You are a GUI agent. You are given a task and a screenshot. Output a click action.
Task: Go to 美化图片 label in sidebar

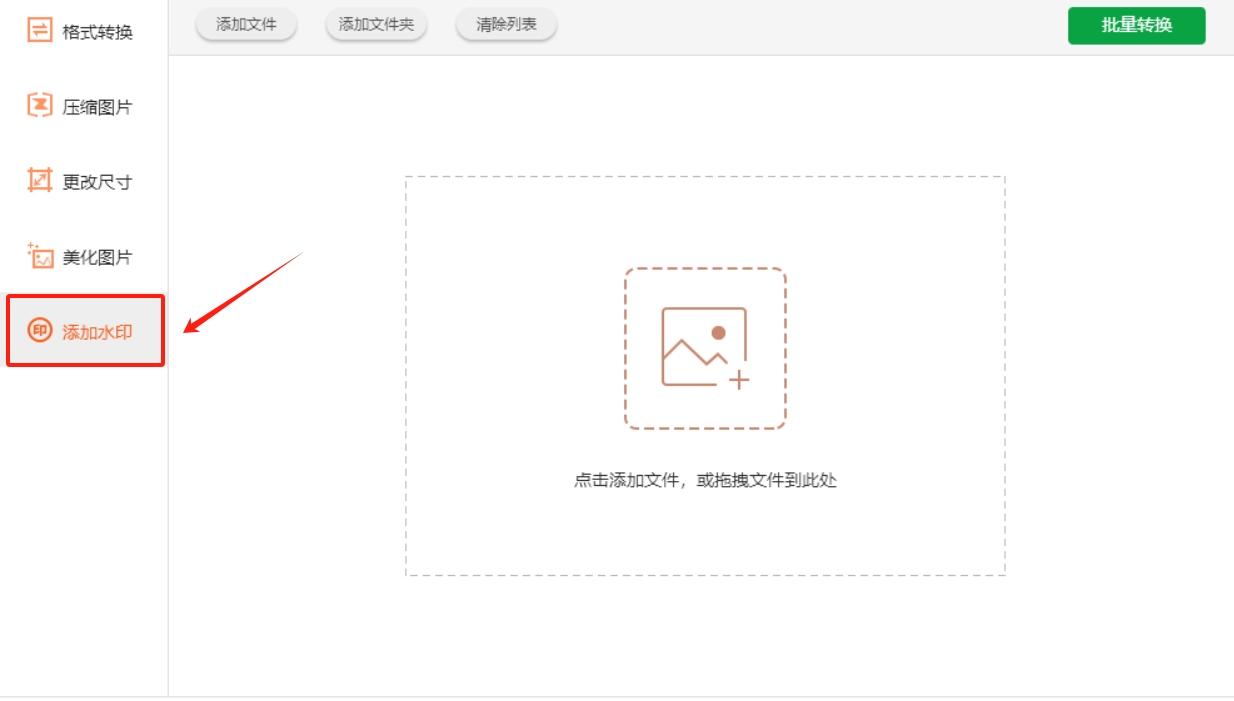[97, 257]
